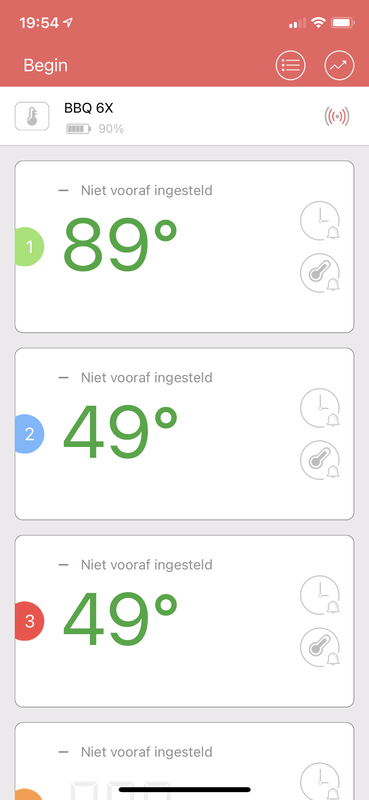This screenshot has width=369, height=800.
Task: Open timer alarm for probe 4
Action: [319, 781]
